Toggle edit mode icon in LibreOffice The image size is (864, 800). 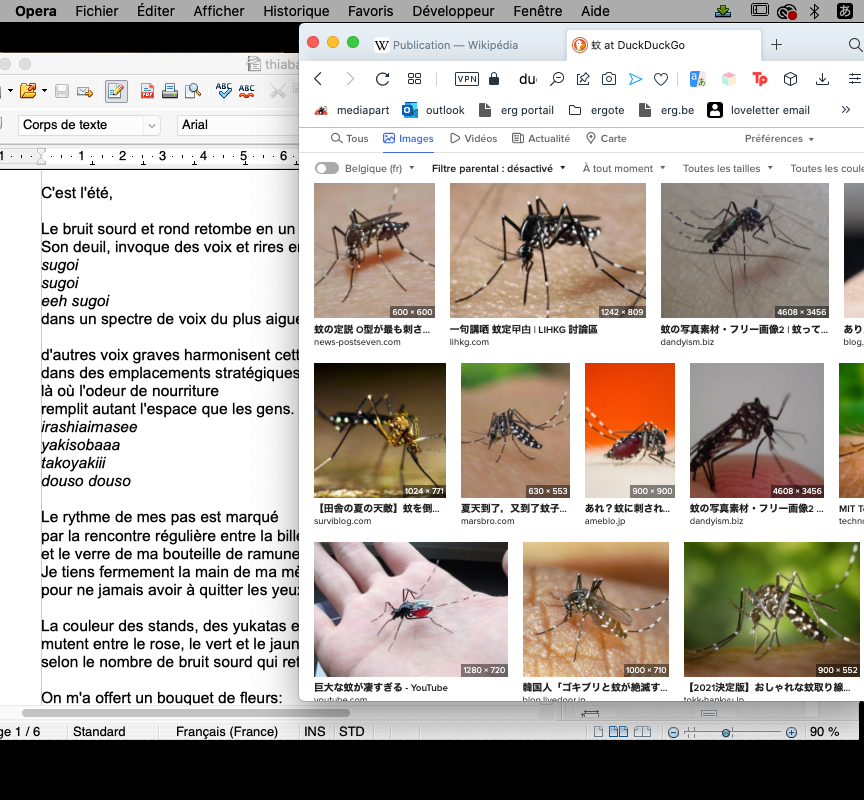coord(116,91)
